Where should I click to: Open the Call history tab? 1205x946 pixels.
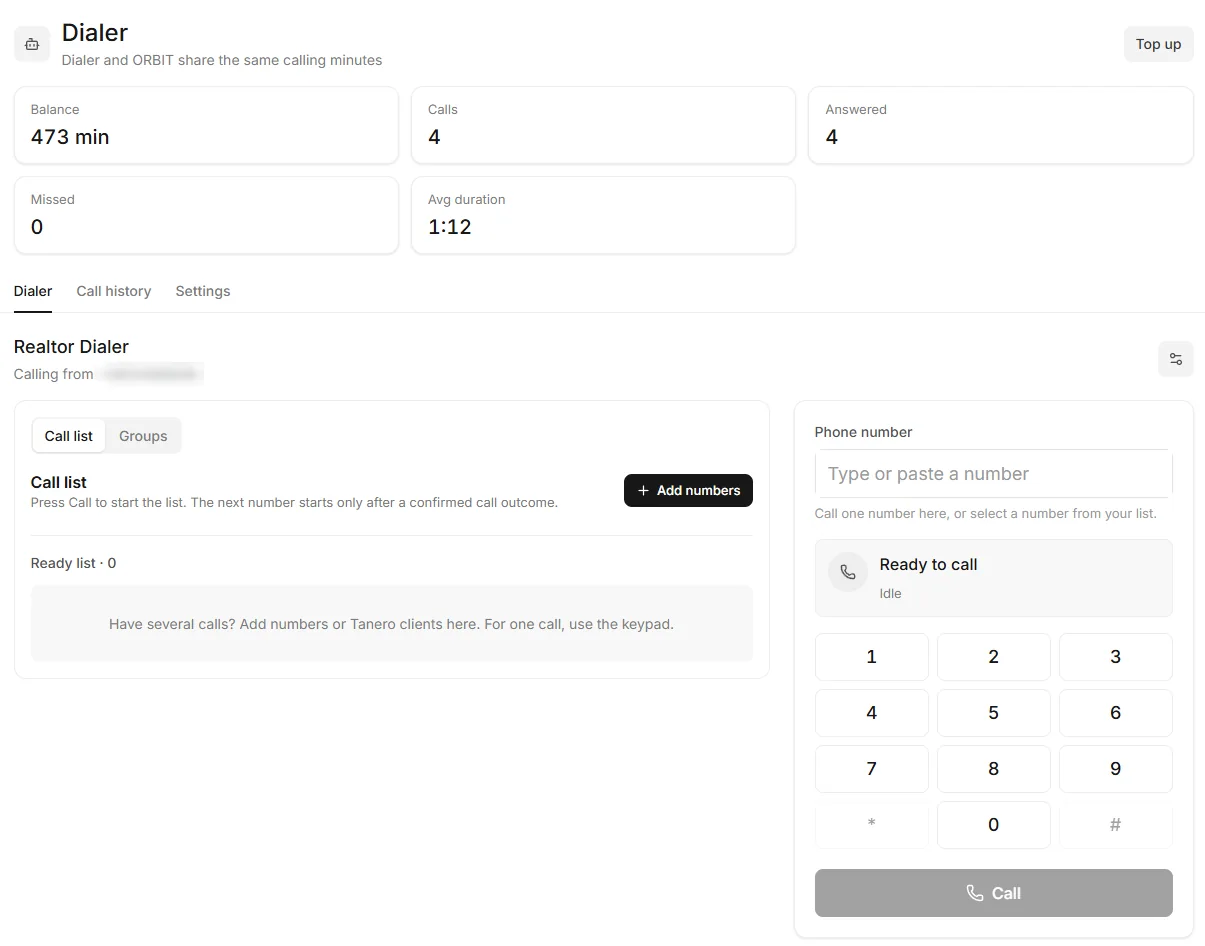pyautogui.click(x=114, y=291)
